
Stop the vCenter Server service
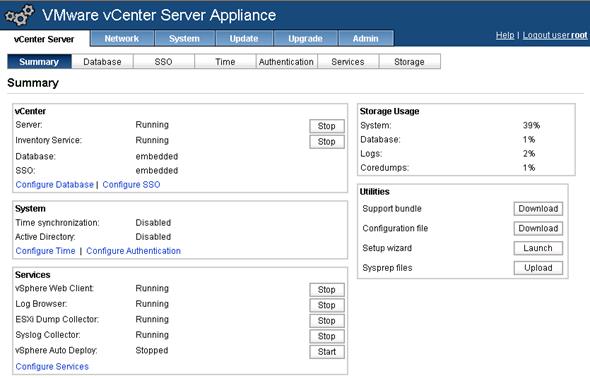(x=327, y=126)
